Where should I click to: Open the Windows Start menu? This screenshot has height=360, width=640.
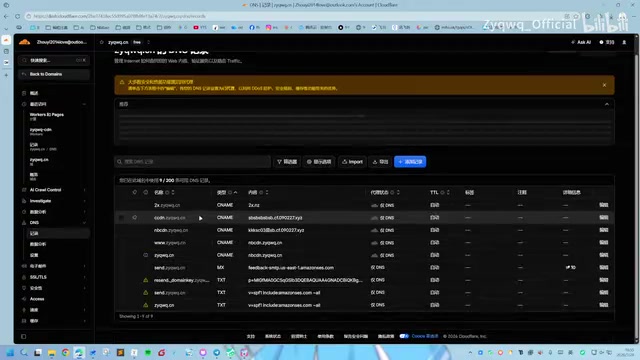point(10,352)
